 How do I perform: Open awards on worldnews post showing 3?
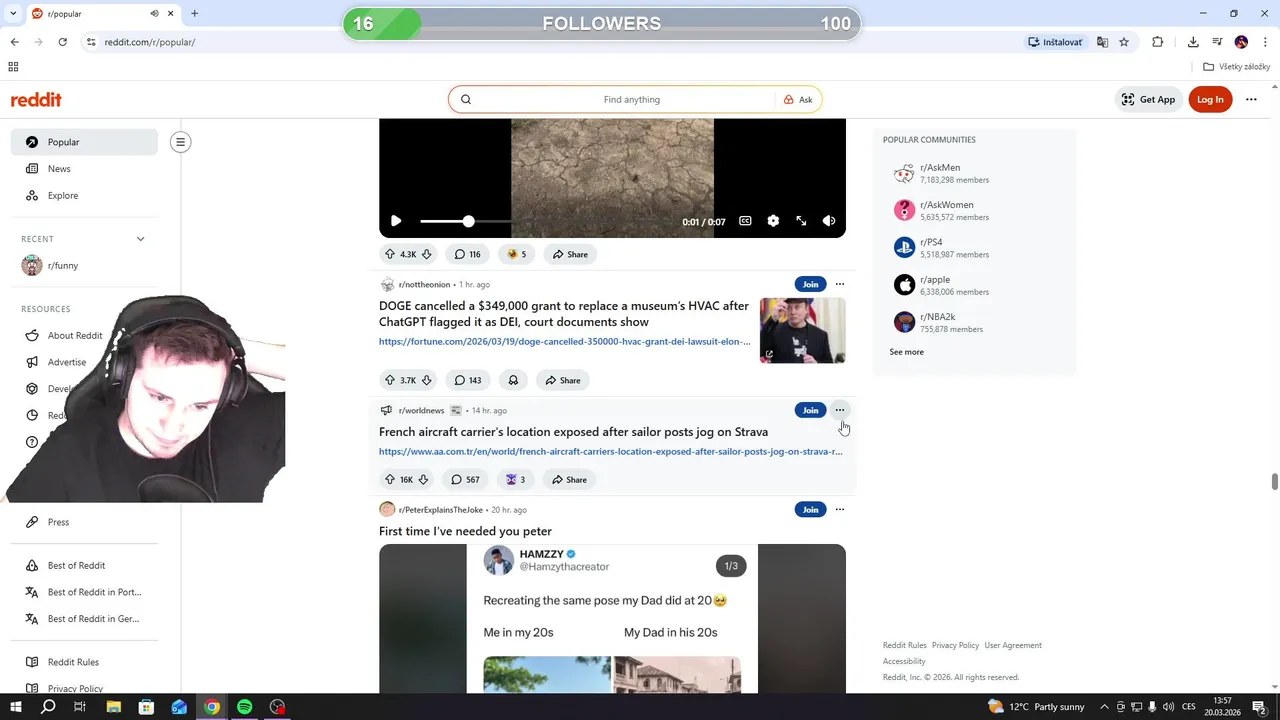pos(515,480)
